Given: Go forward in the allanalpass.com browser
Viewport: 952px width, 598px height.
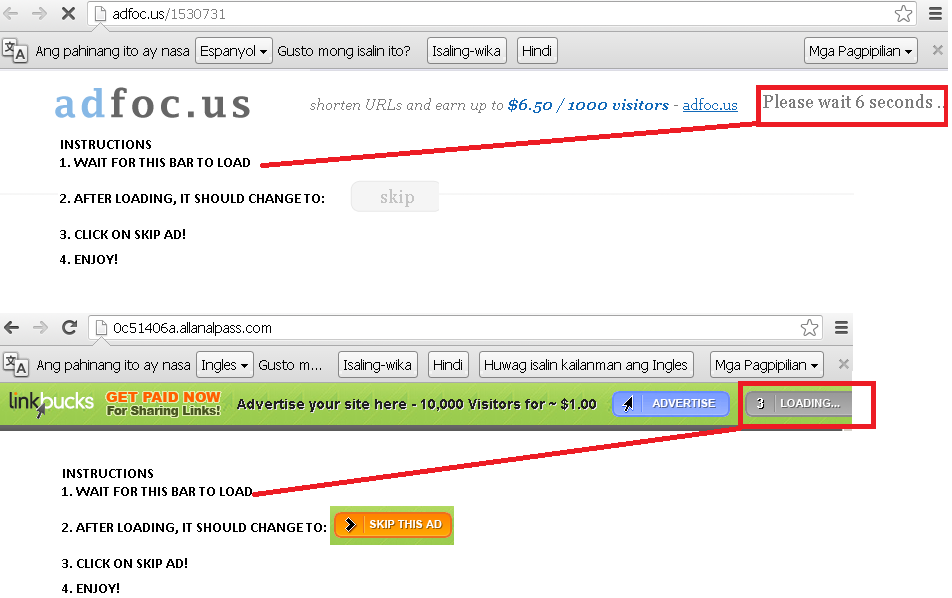Looking at the screenshot, I should coord(40,328).
